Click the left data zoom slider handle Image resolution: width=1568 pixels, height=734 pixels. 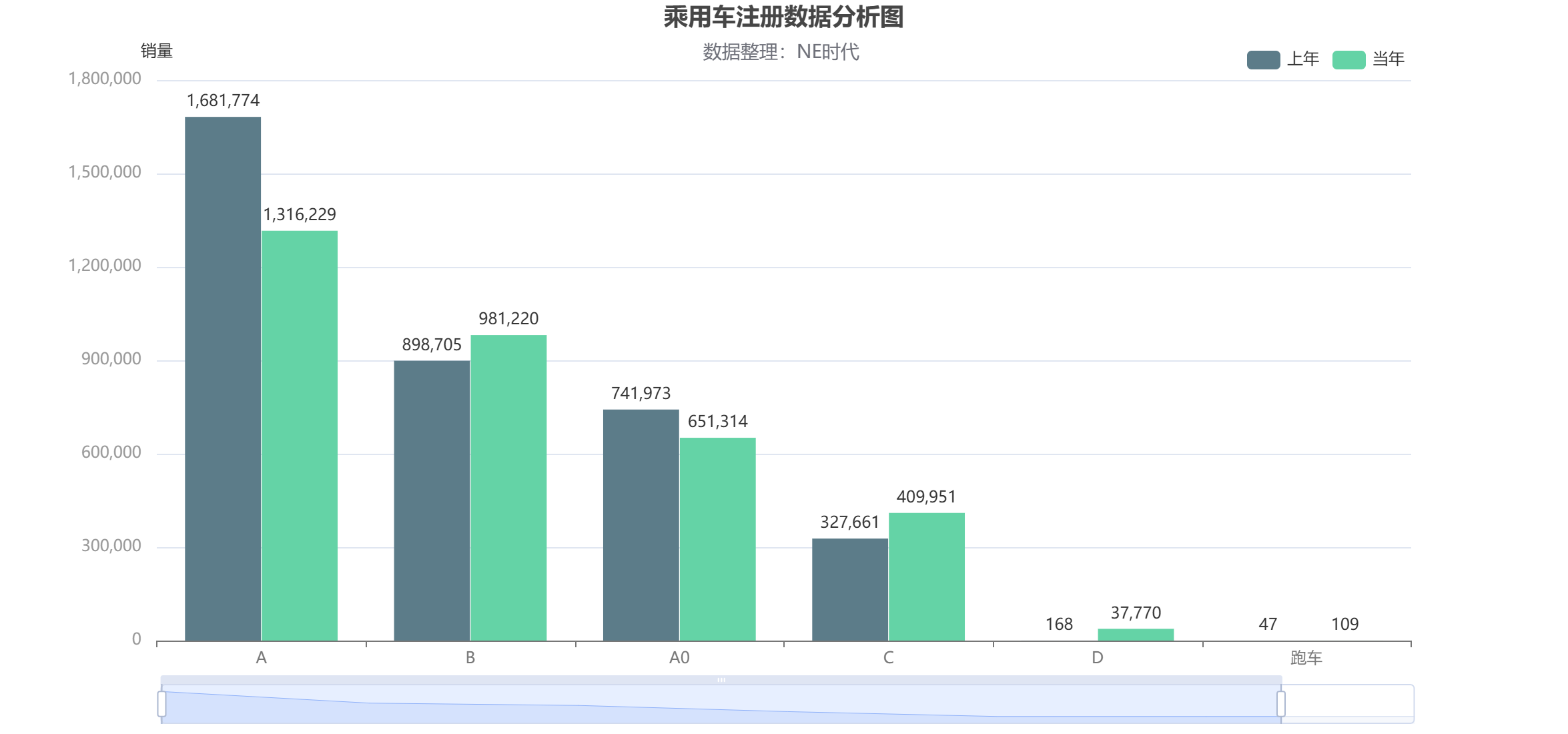click(162, 704)
